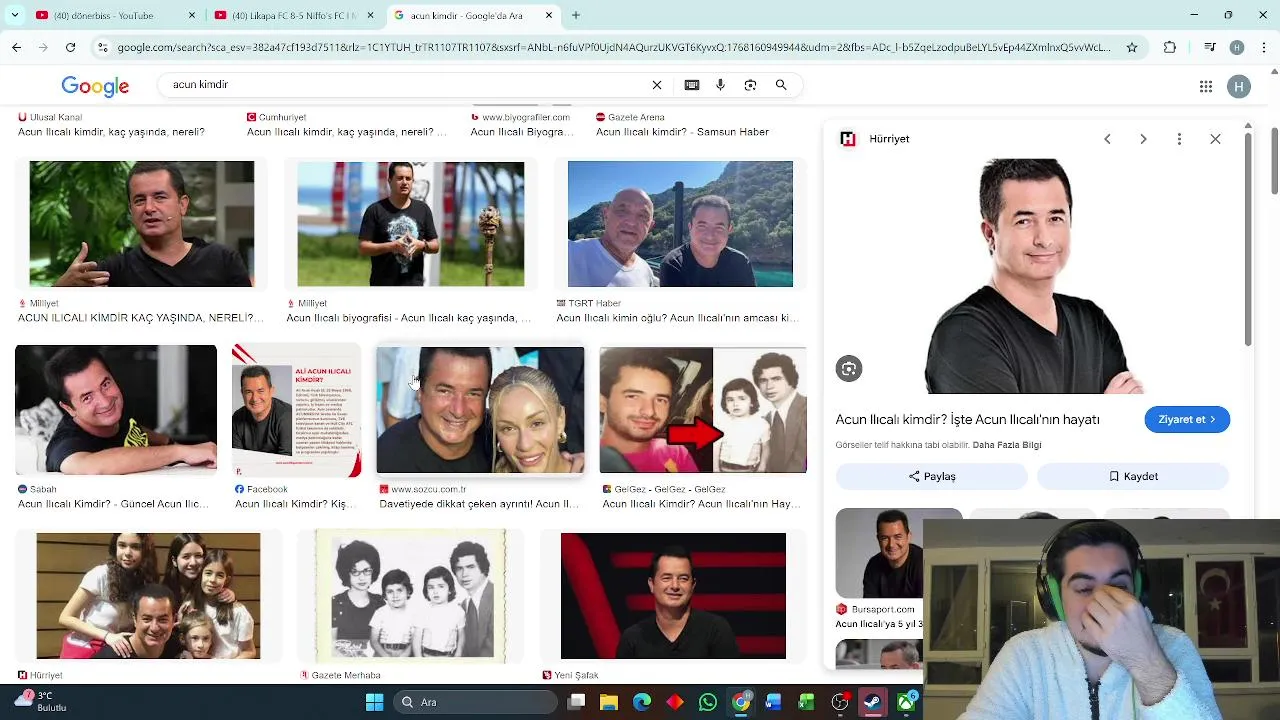Viewport: 1280px width, 720px height.
Task: Open the Google account H avatar
Action: tap(1239, 87)
